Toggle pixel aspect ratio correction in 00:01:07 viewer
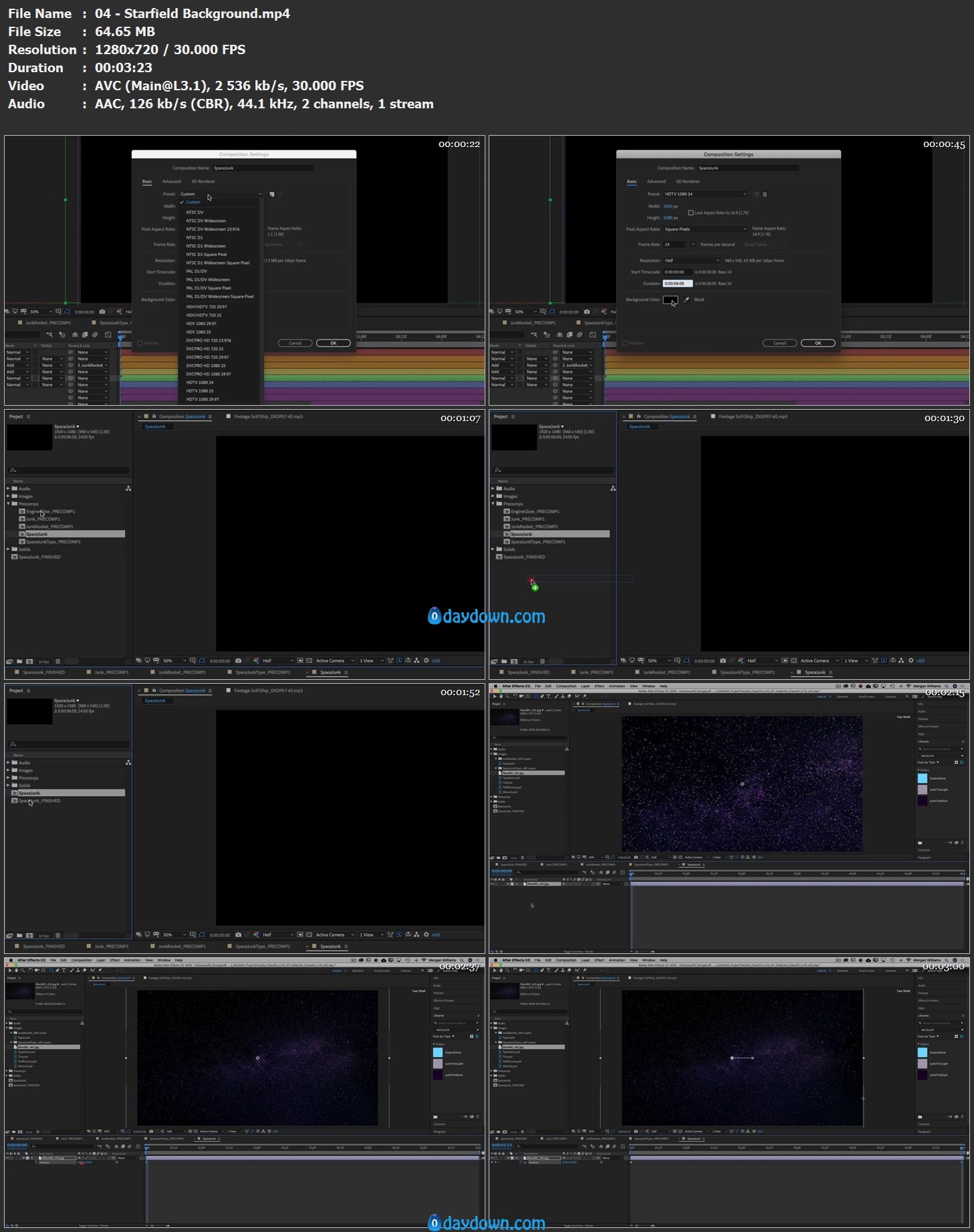974x1232 pixels. tap(390, 660)
